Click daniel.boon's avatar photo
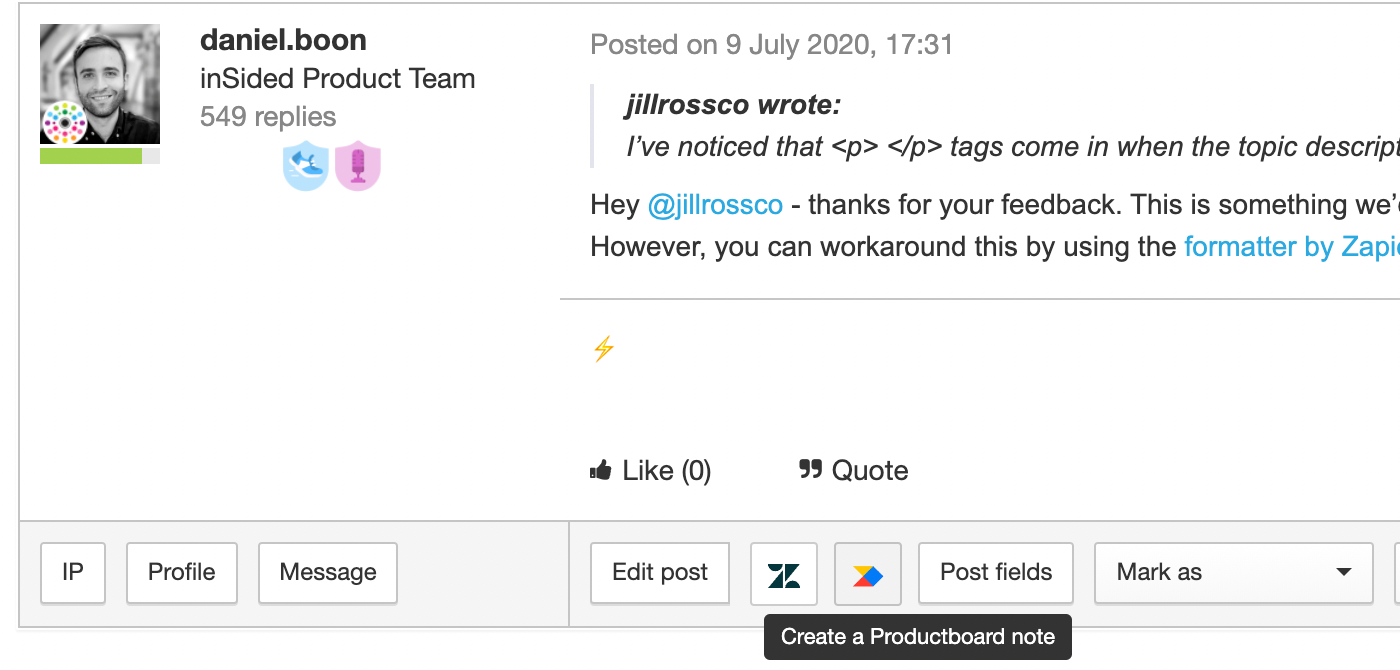The height and width of the screenshot is (670, 1400). coord(100,84)
